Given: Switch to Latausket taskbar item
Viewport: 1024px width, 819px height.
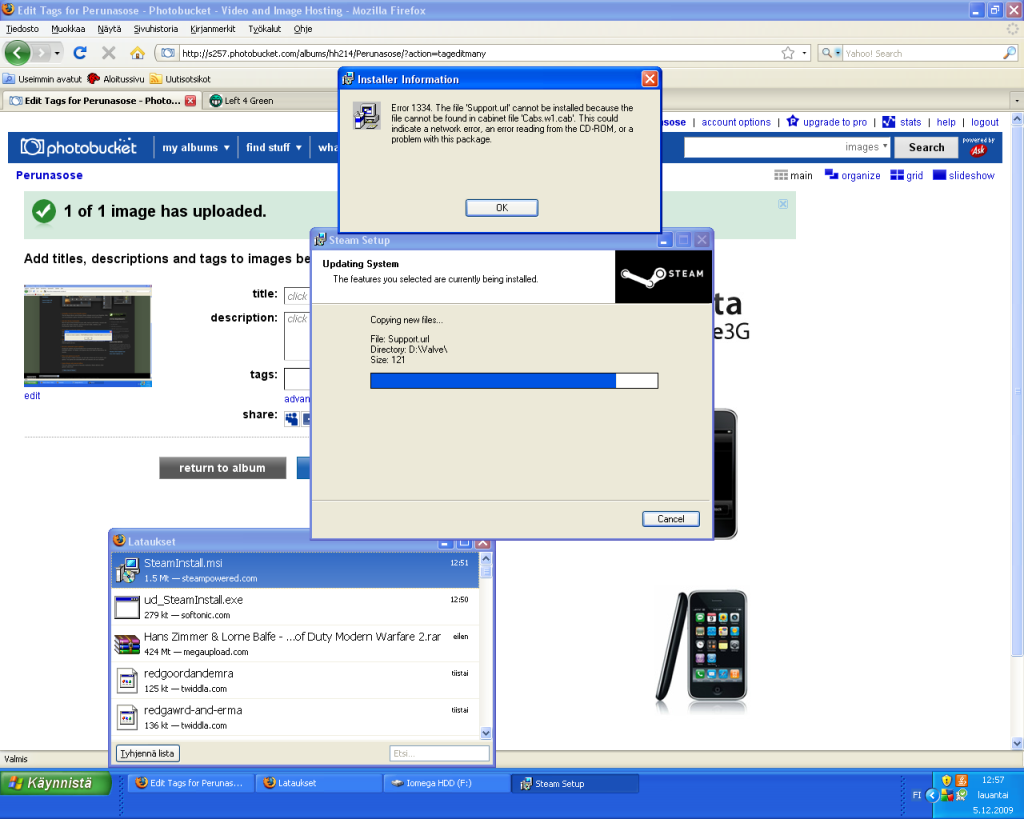Looking at the screenshot, I should pos(319,783).
